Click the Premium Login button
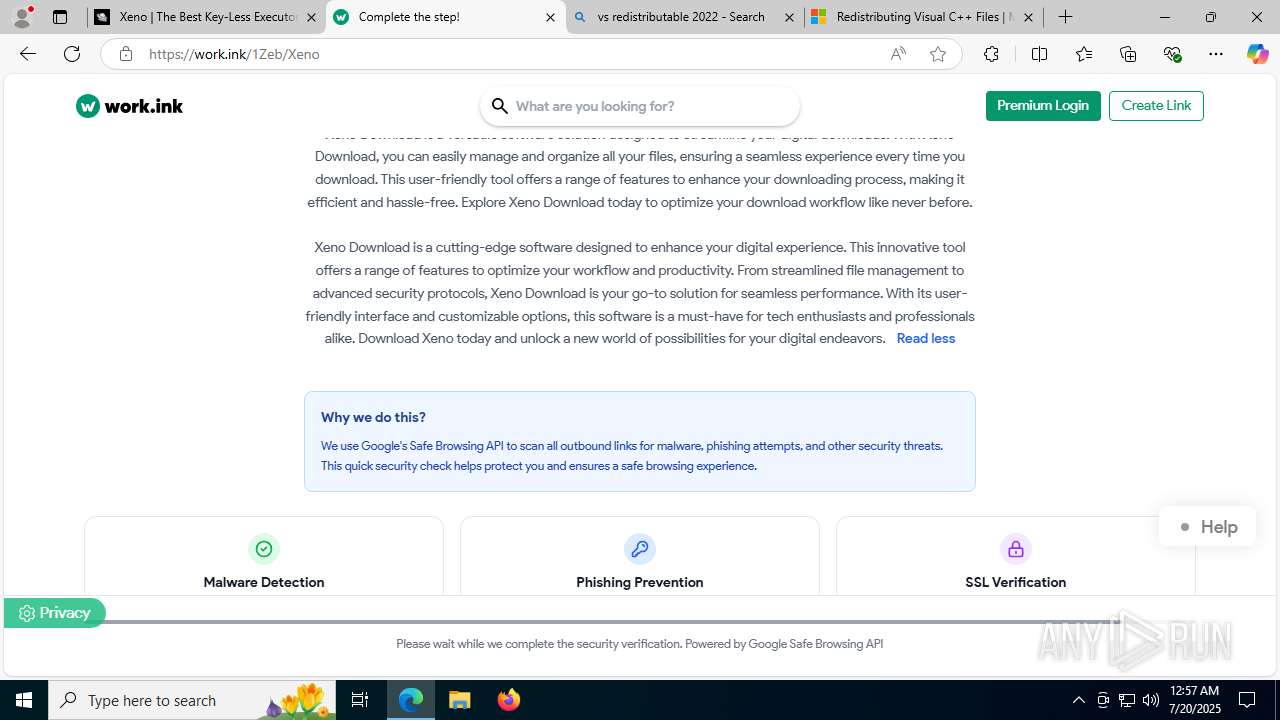The height and width of the screenshot is (720, 1280). [1043, 106]
